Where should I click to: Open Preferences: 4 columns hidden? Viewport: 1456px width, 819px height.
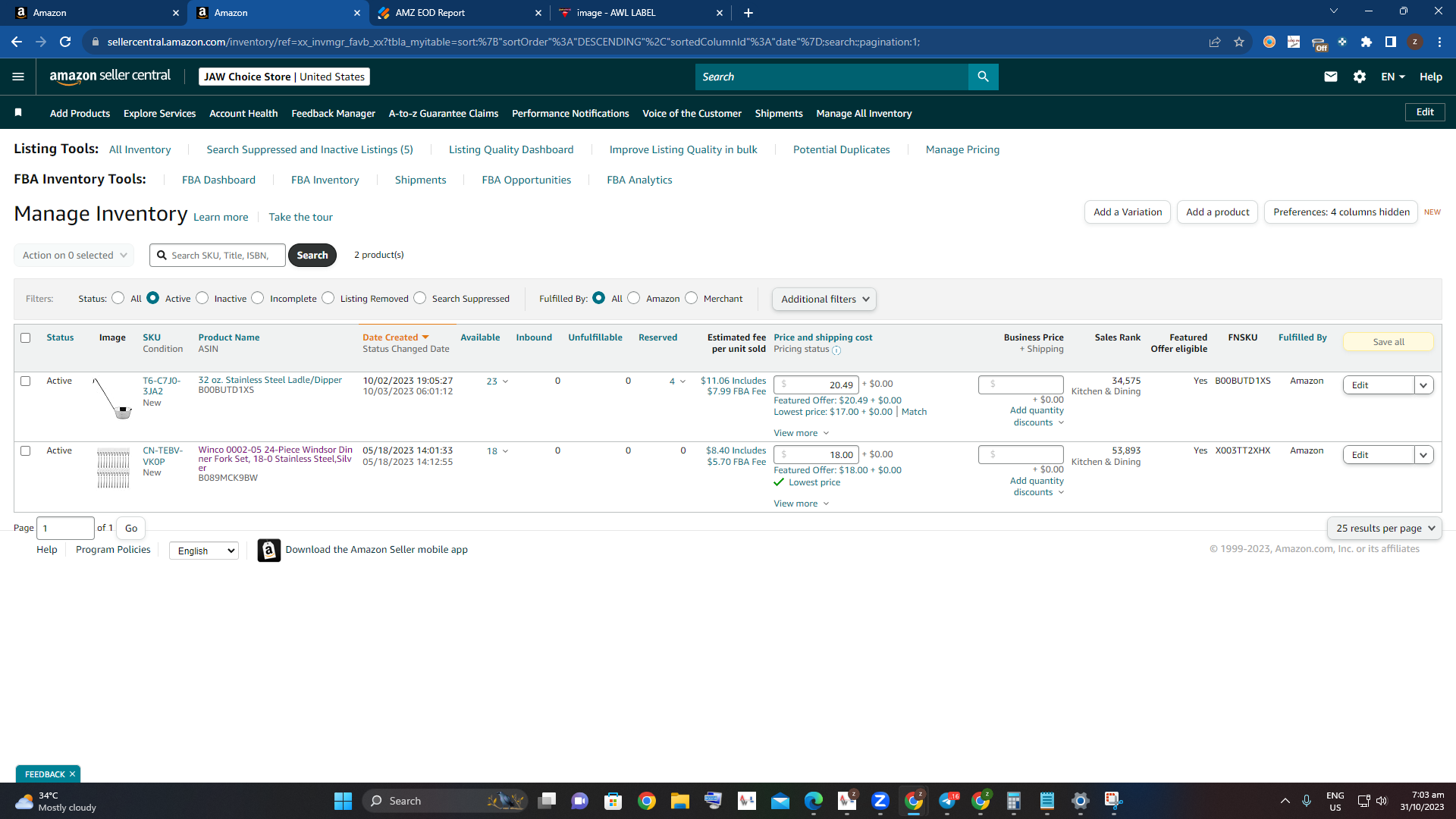[x=1341, y=212]
